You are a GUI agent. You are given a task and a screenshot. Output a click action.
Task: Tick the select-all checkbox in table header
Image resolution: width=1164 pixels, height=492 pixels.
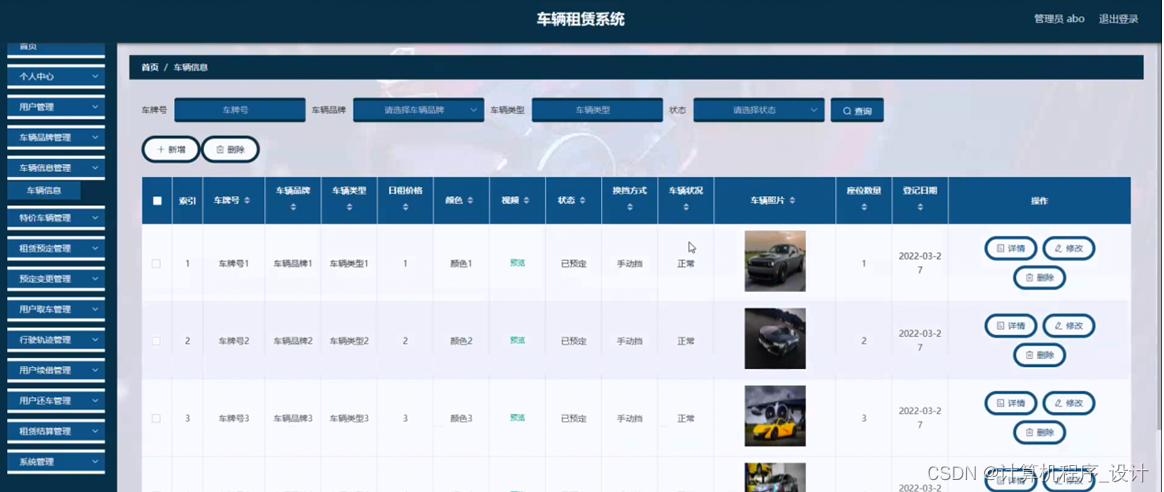[x=157, y=200]
